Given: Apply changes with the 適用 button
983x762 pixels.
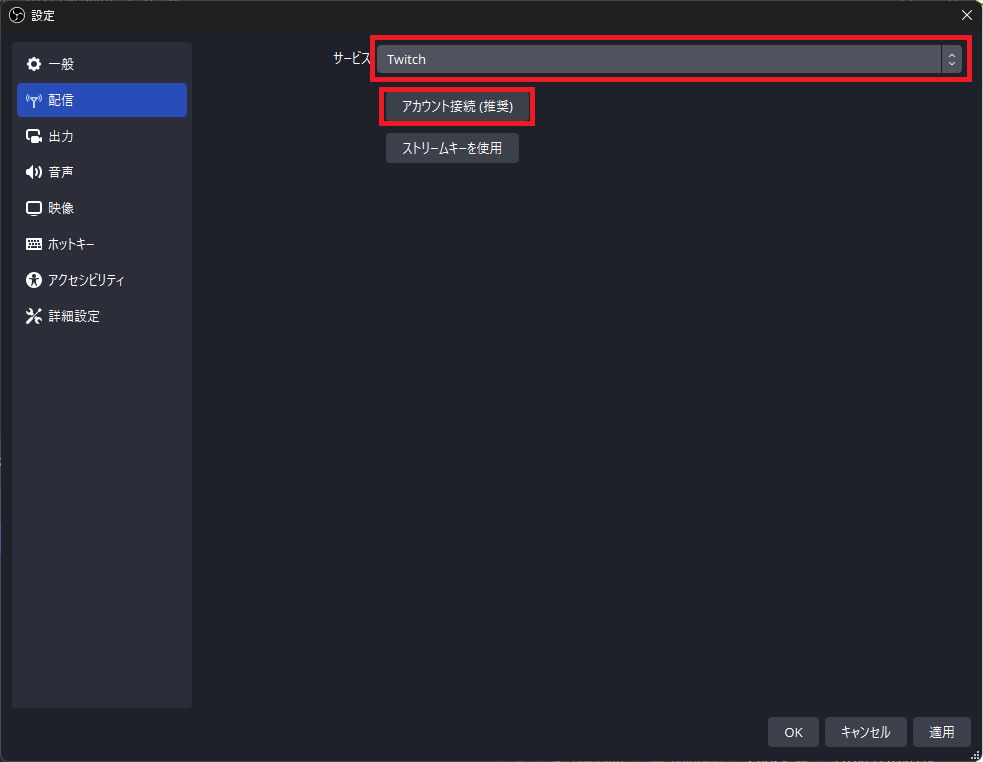Looking at the screenshot, I should [x=941, y=732].
